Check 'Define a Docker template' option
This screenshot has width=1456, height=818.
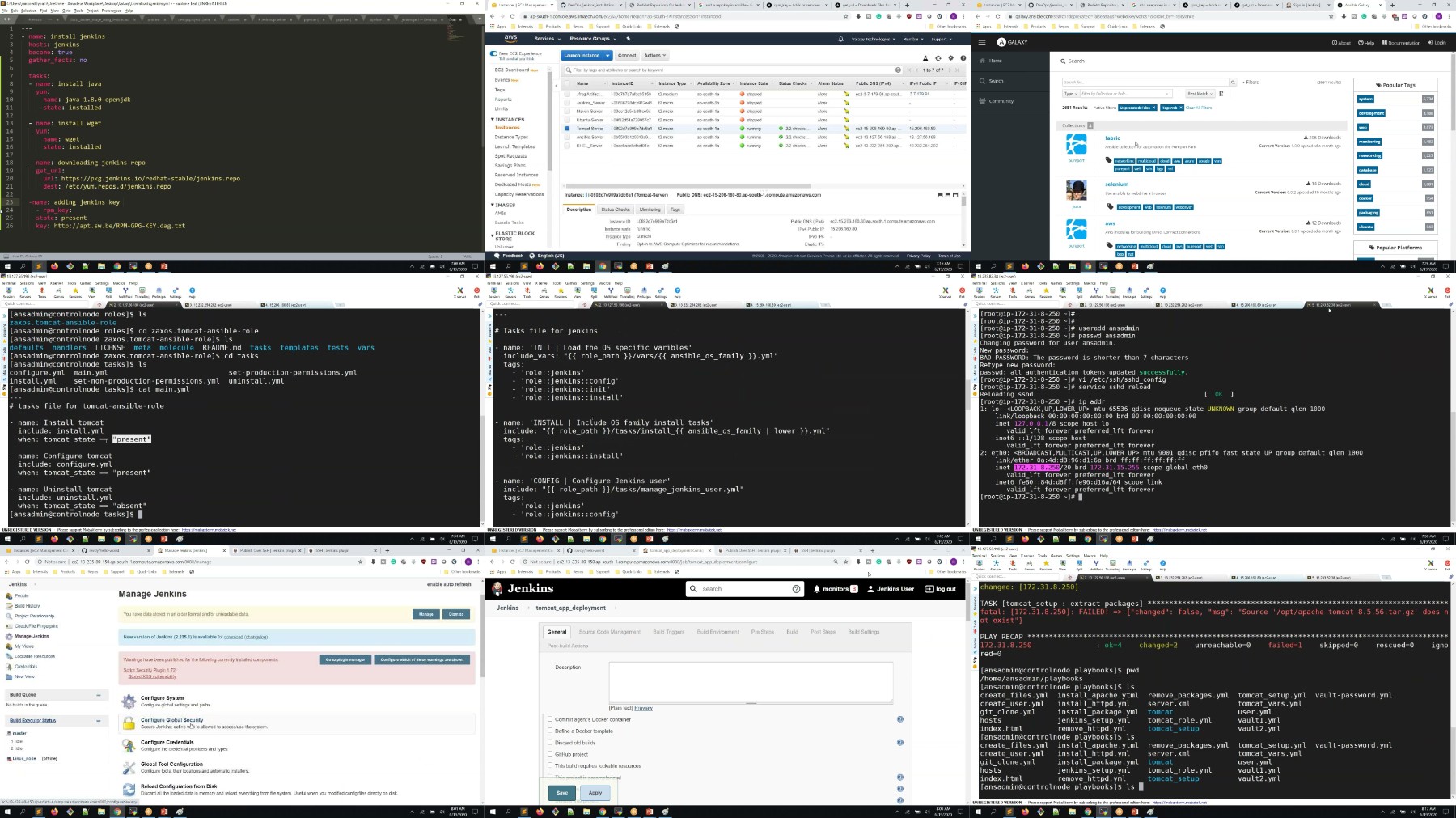(x=550, y=731)
